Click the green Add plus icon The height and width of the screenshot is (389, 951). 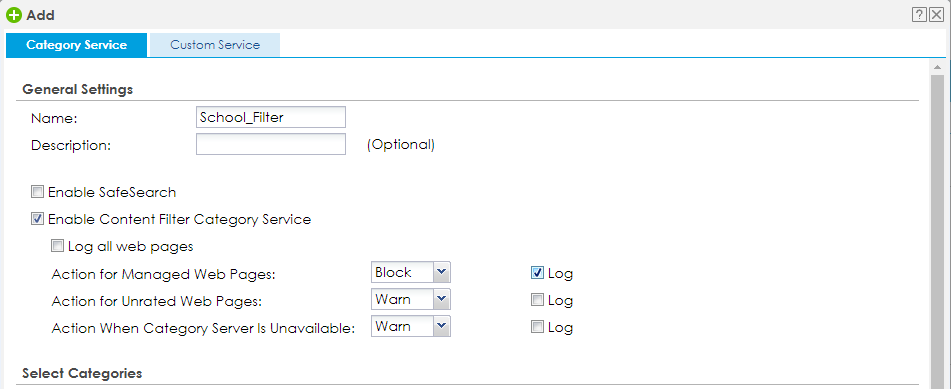tap(14, 15)
